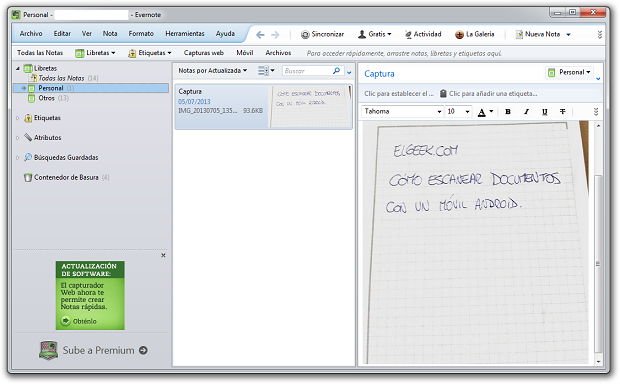Click the search magnifier icon
The width and height of the screenshot is (620, 384).
[336, 71]
